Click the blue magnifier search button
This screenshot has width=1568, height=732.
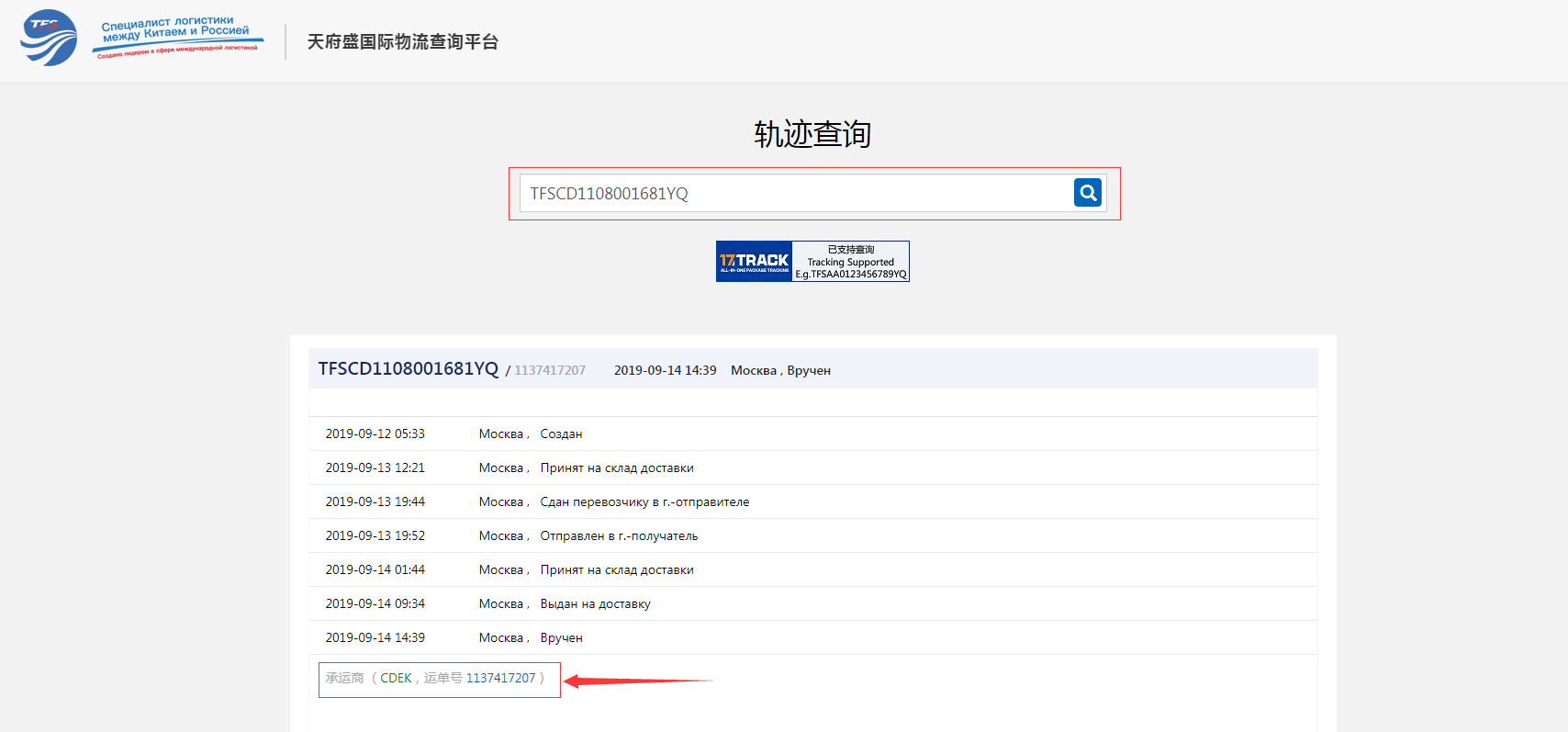1087,193
